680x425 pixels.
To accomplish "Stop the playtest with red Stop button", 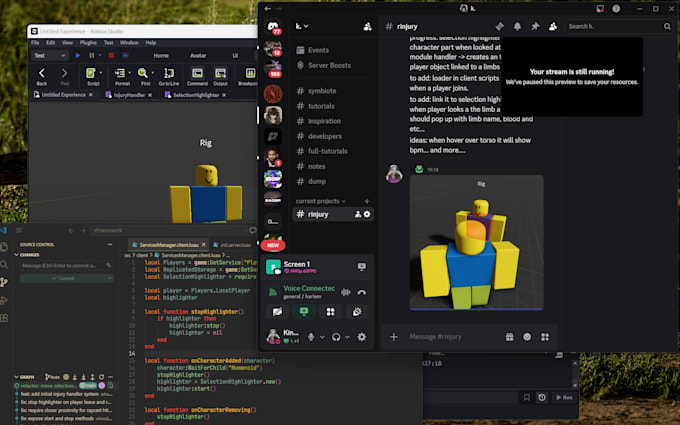I will pyautogui.click(x=111, y=56).
